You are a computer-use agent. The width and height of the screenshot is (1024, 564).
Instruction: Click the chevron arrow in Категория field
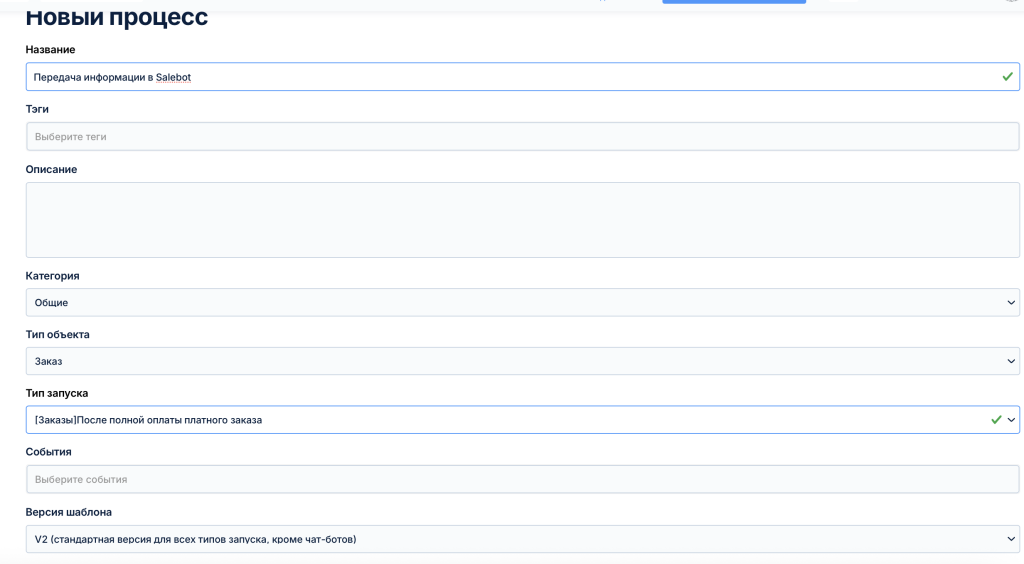pyautogui.click(x=1011, y=303)
